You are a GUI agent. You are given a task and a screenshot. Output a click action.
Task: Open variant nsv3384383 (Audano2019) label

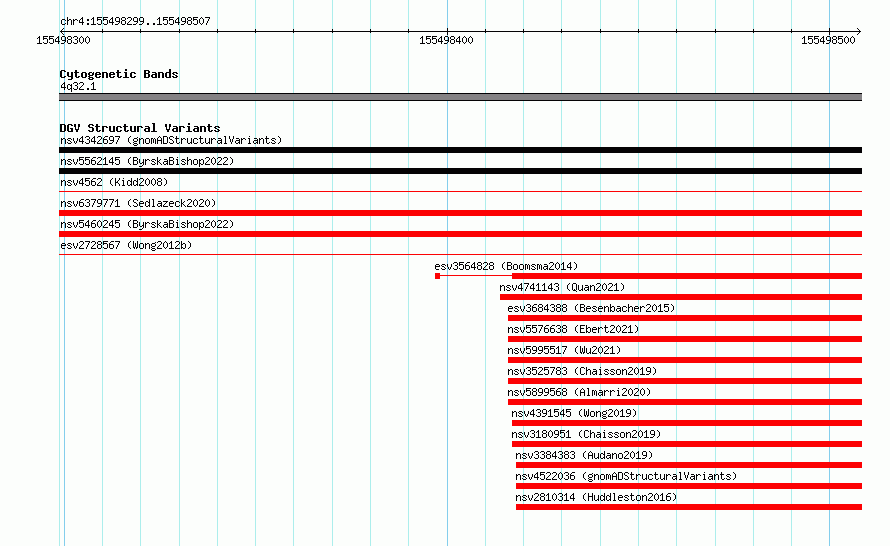(584, 455)
